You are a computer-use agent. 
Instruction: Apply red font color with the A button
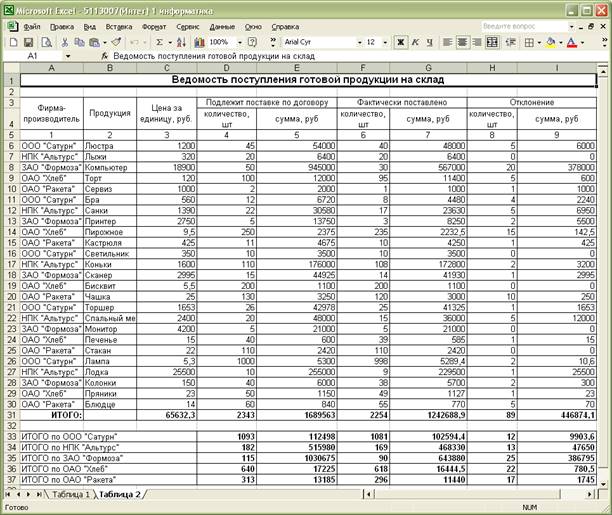pyautogui.click(x=572, y=42)
